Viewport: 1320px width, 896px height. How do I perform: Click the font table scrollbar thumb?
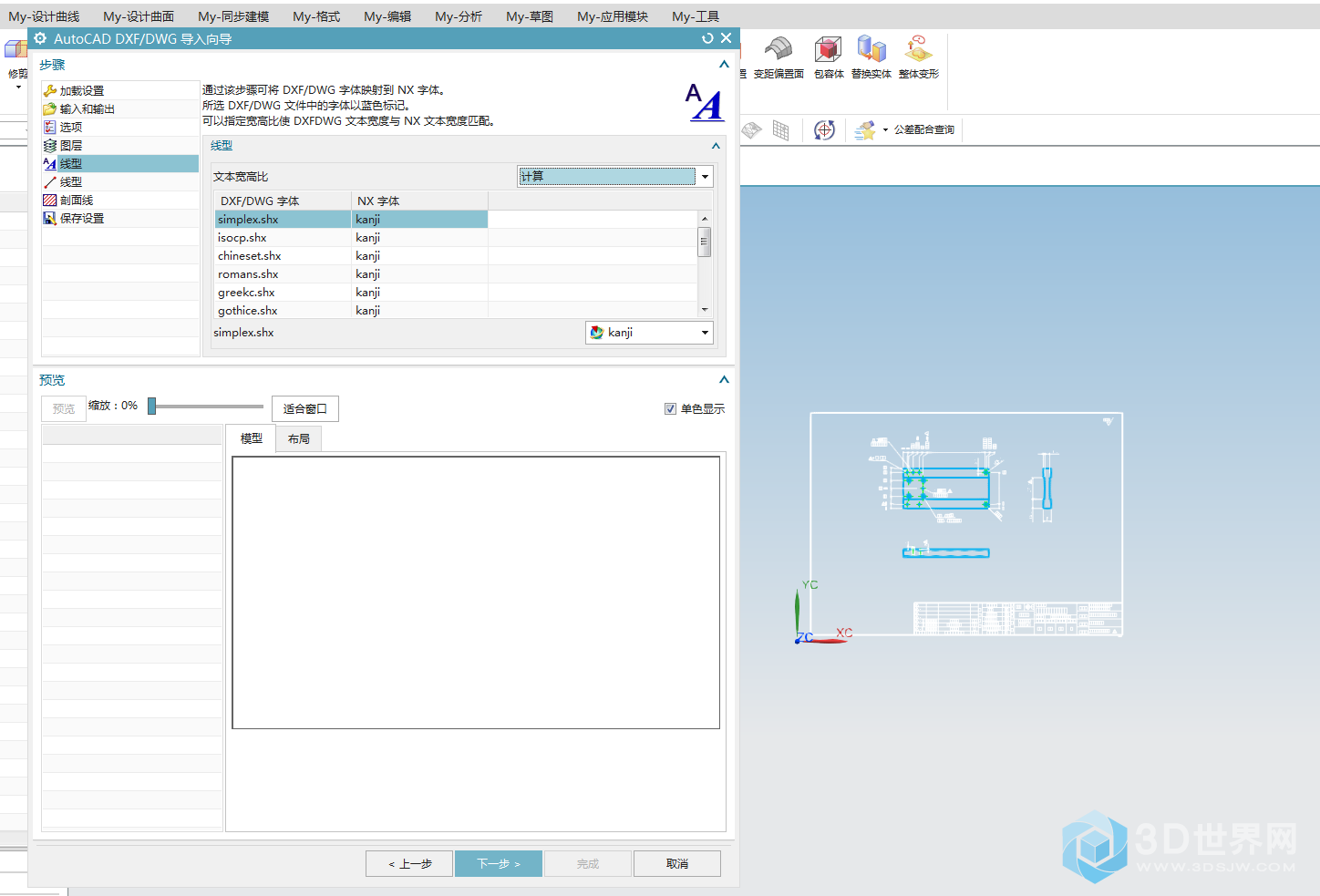tap(705, 242)
